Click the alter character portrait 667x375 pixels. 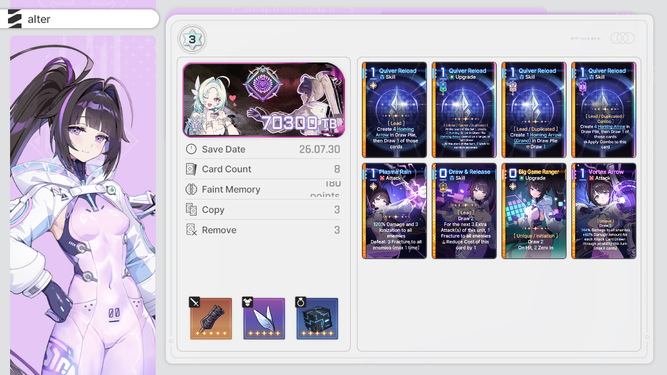point(83,205)
